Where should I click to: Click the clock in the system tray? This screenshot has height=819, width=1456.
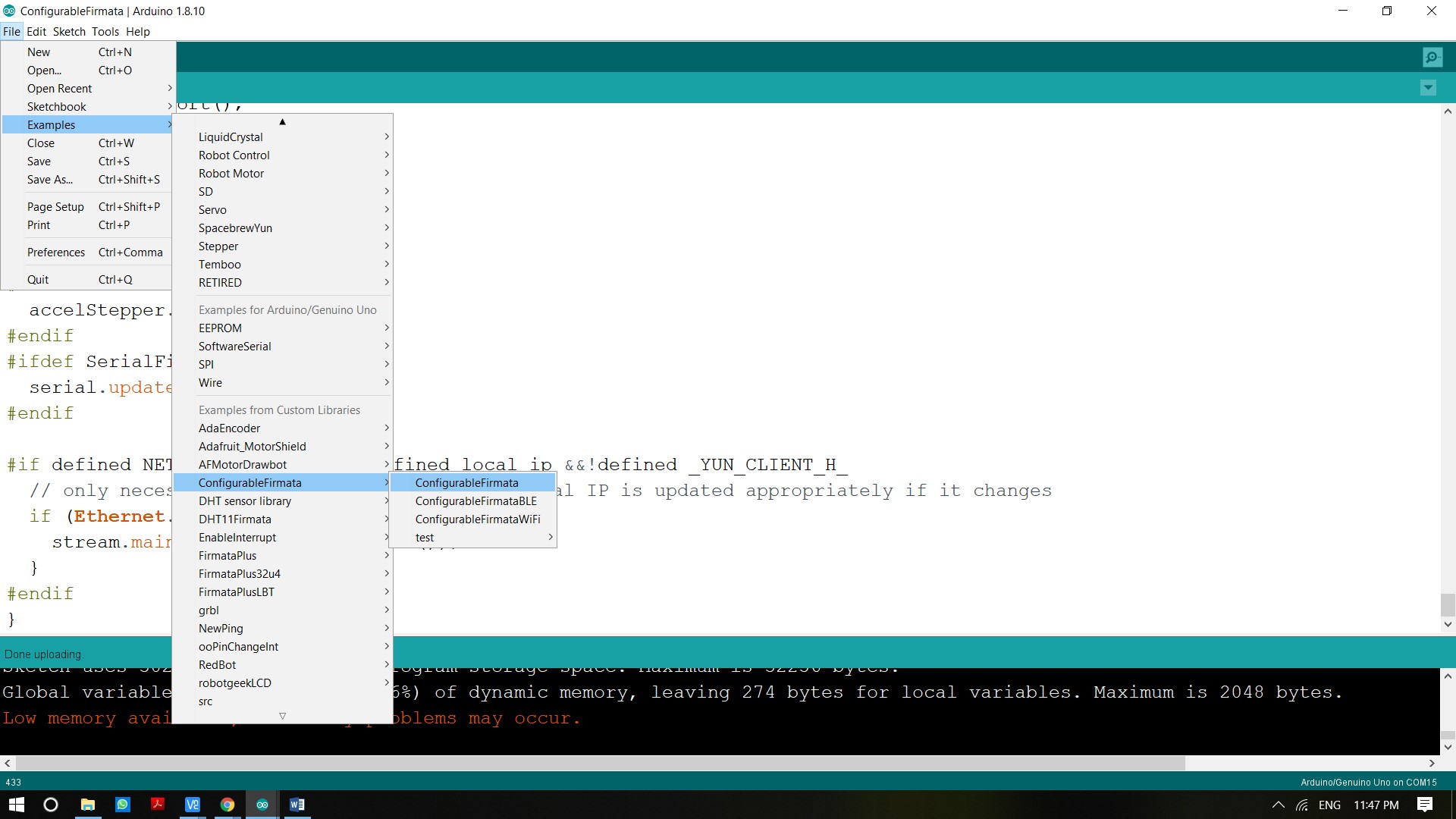1378,805
